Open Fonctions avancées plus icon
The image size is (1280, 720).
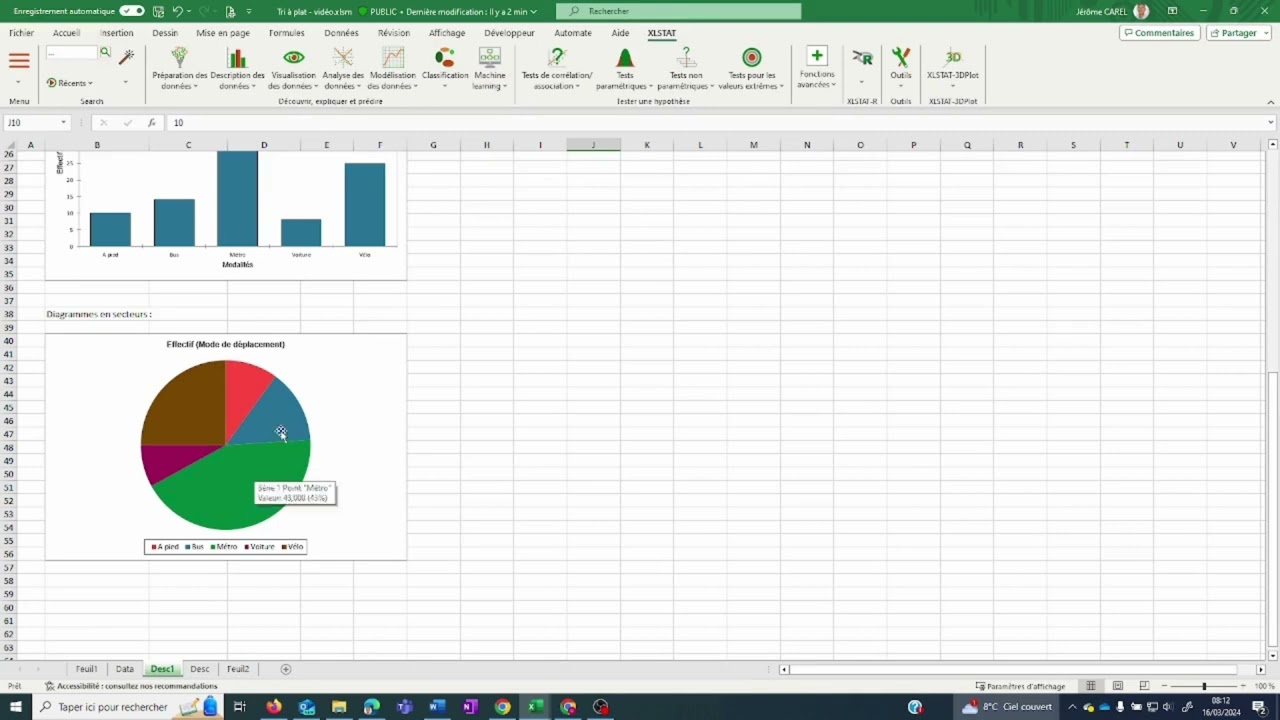(x=817, y=56)
